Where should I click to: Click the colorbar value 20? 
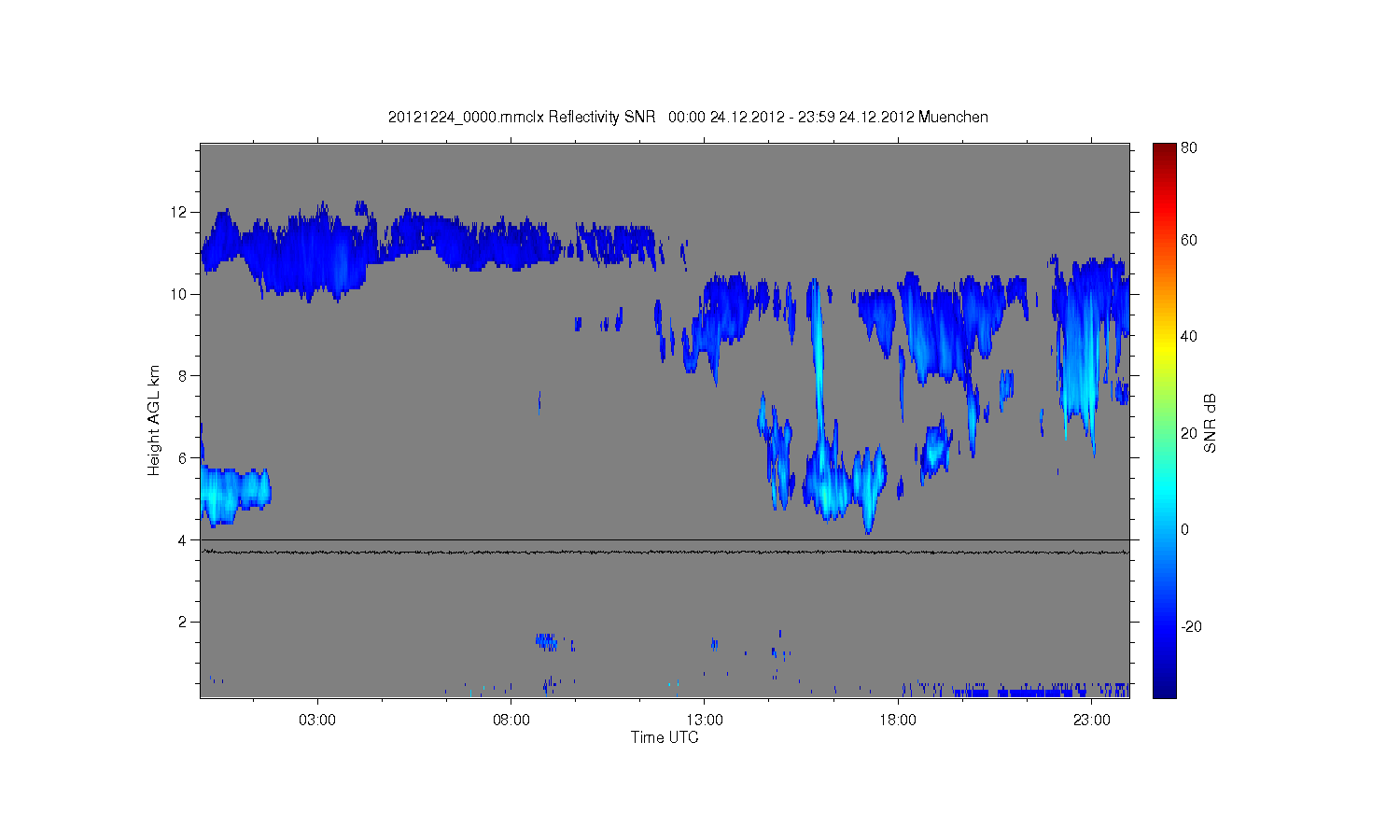[1189, 433]
